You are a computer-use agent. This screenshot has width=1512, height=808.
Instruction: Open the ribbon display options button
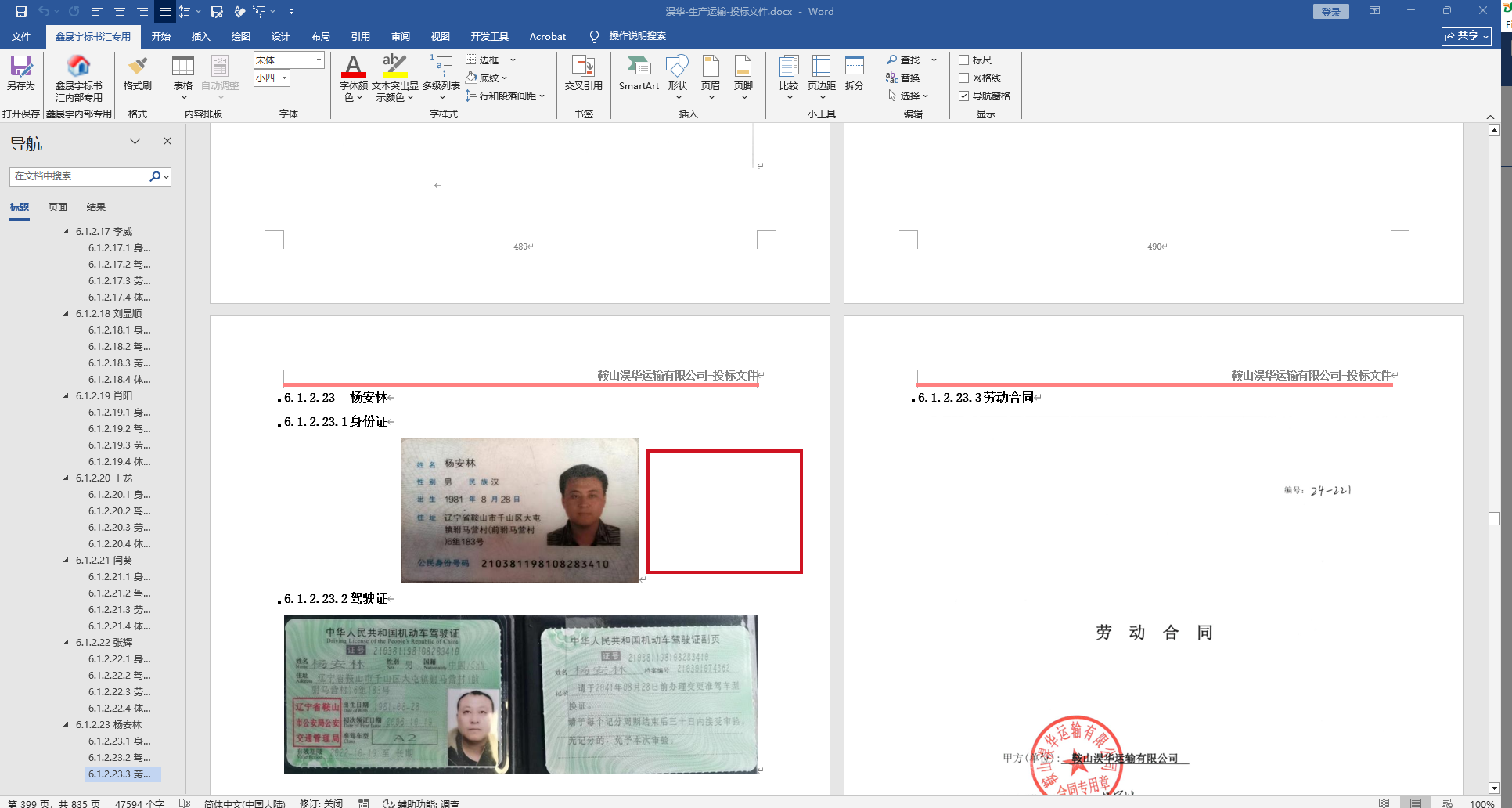[x=1374, y=11]
